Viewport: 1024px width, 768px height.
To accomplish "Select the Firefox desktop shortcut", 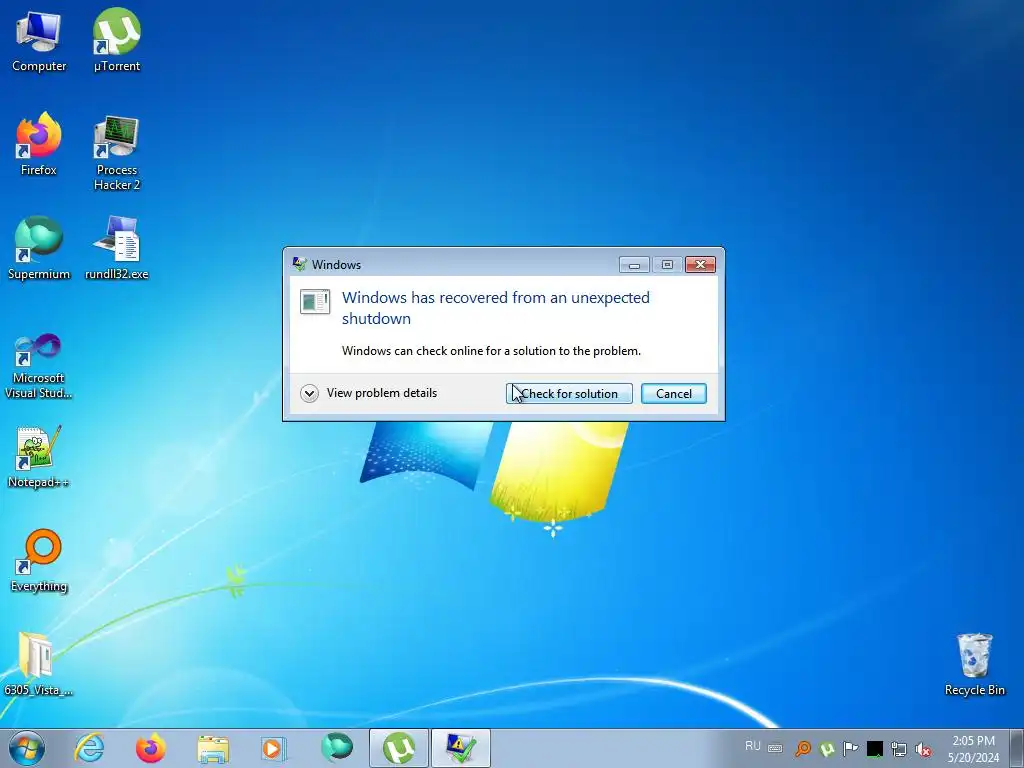I will click(39, 144).
